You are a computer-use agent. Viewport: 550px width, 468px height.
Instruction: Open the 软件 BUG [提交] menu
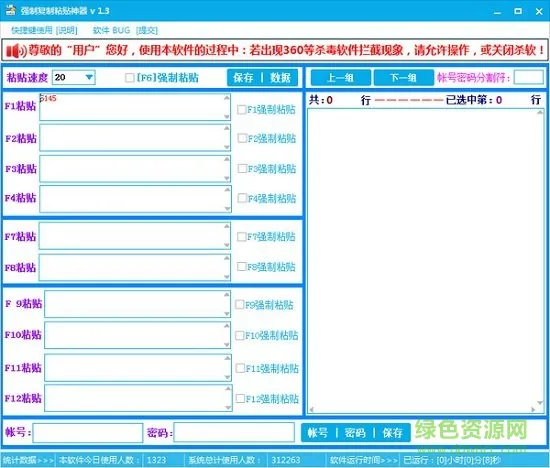[x=125, y=30]
